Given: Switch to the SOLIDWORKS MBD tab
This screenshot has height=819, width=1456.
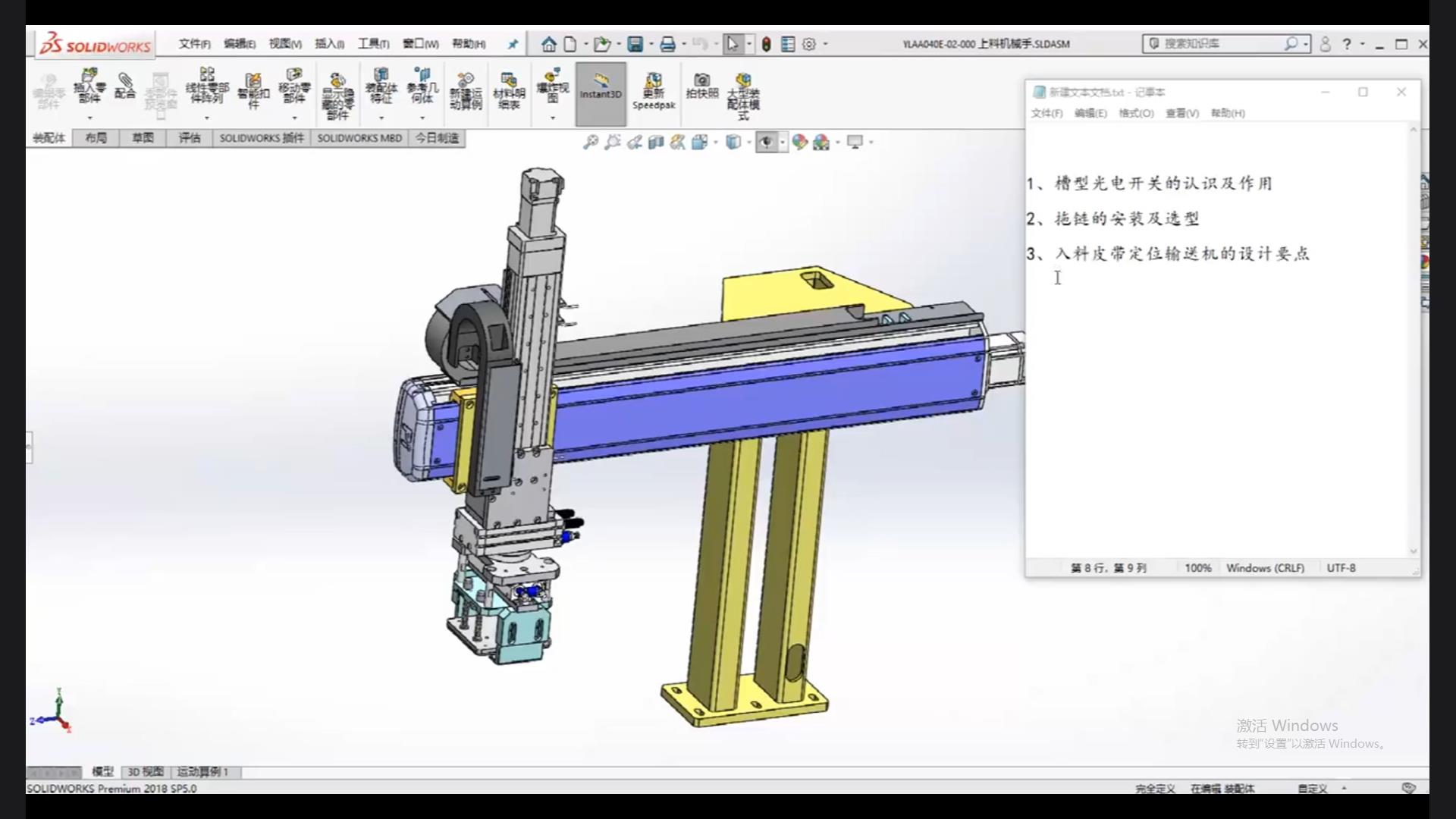Looking at the screenshot, I should [x=359, y=138].
